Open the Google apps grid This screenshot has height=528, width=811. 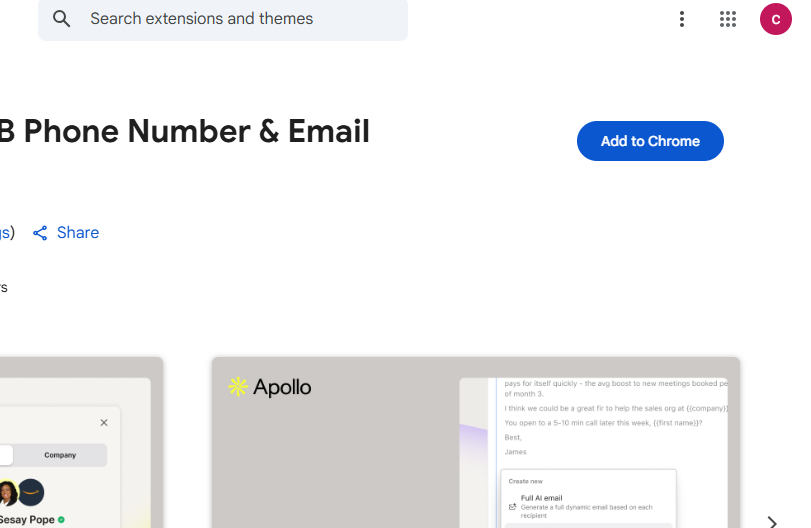(728, 19)
